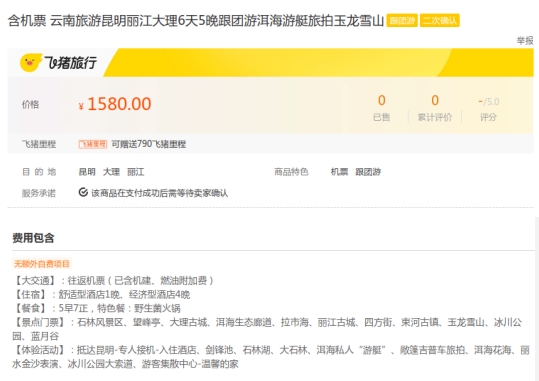The image size is (539, 381).
Task: Click the 举报 report link
Action: [x=525, y=41]
